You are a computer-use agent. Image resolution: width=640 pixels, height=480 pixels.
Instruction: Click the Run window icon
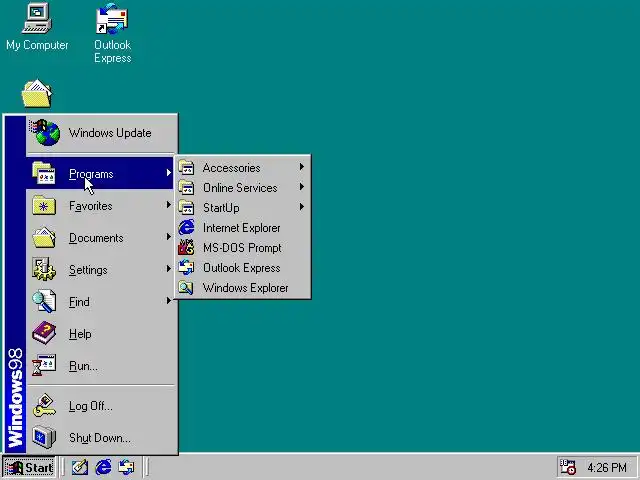click(44, 365)
